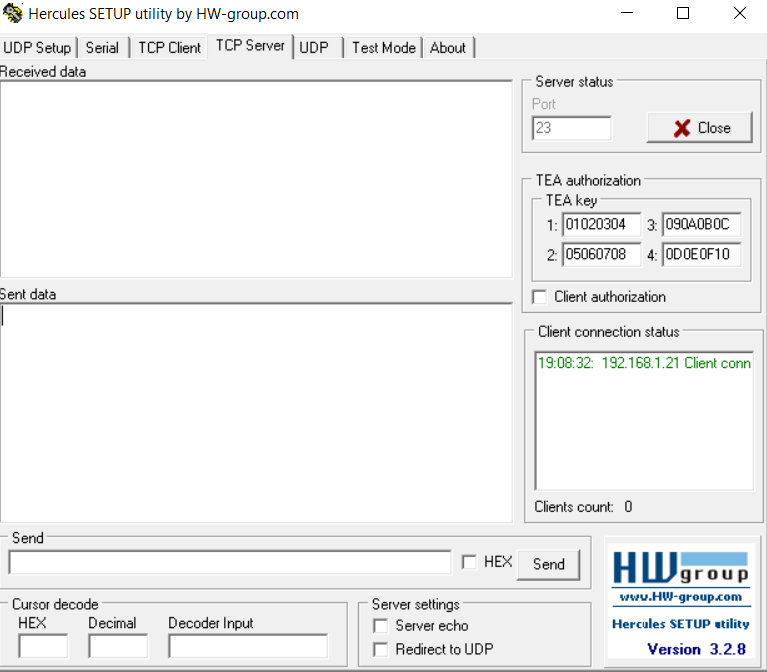Click the HW group logo image
The height and width of the screenshot is (672, 767).
[x=680, y=568]
